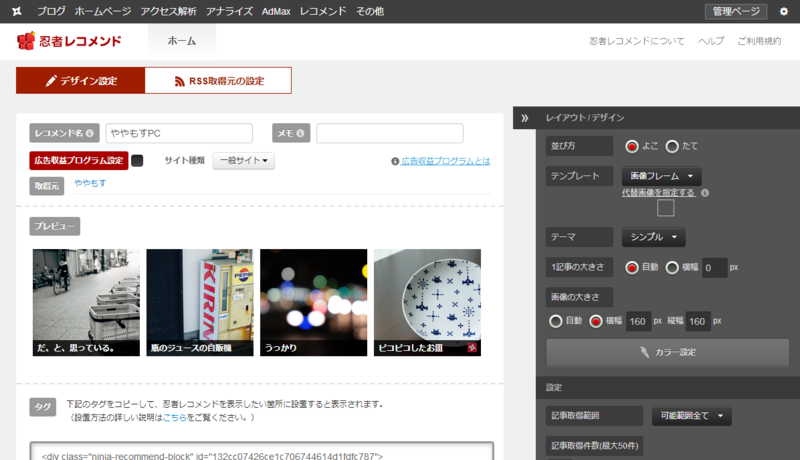The image size is (800, 460).
Task: Select よこ layout radio button
Action: [632, 146]
